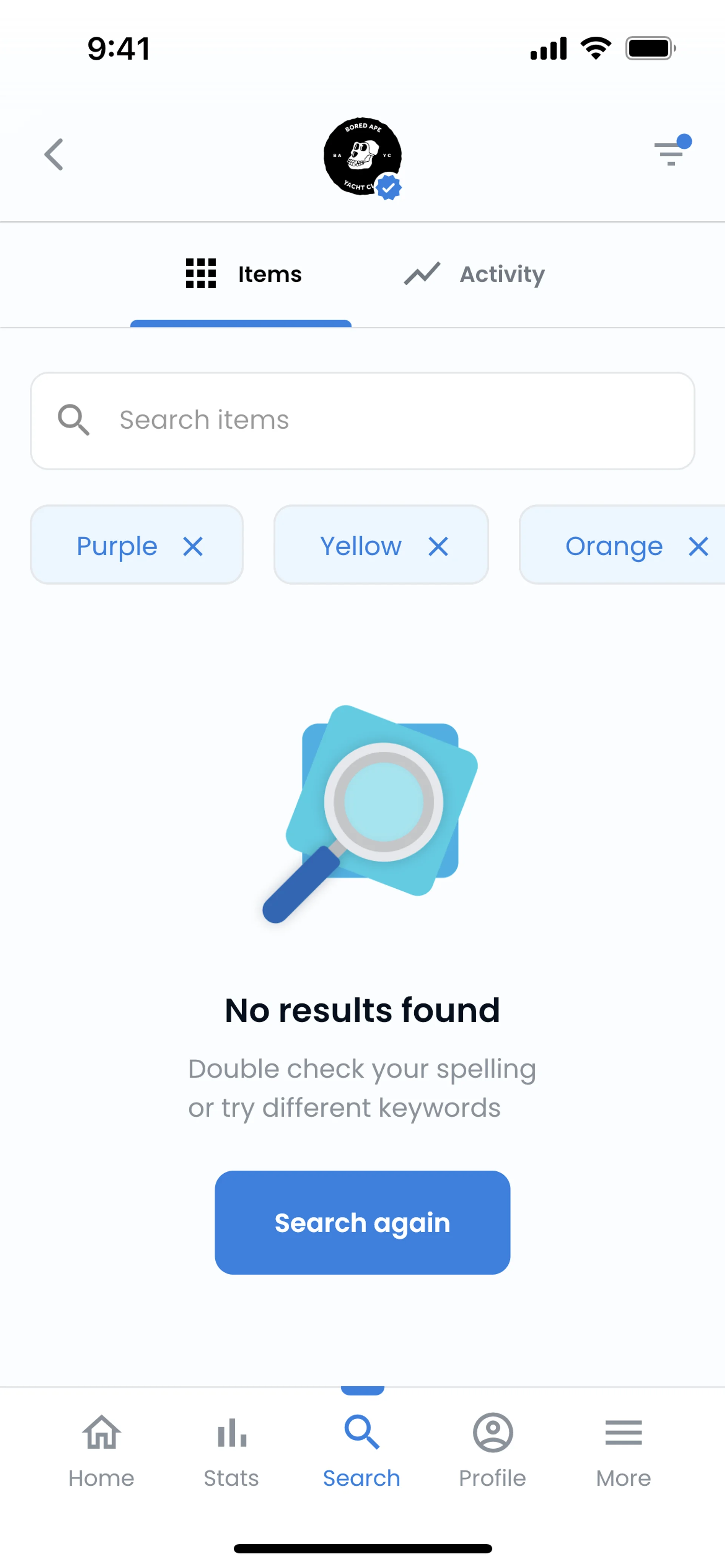
Task: Select the Purple filter label
Action: coord(117,546)
